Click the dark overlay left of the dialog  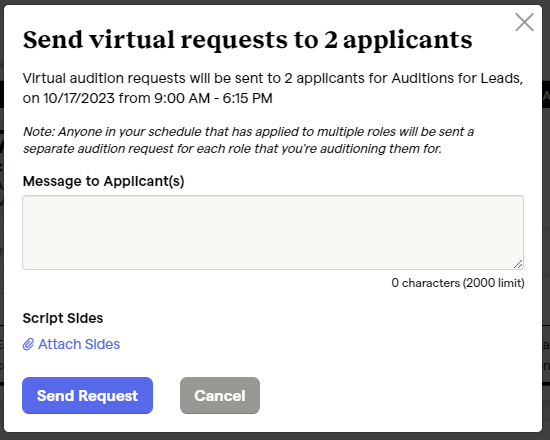2,220
